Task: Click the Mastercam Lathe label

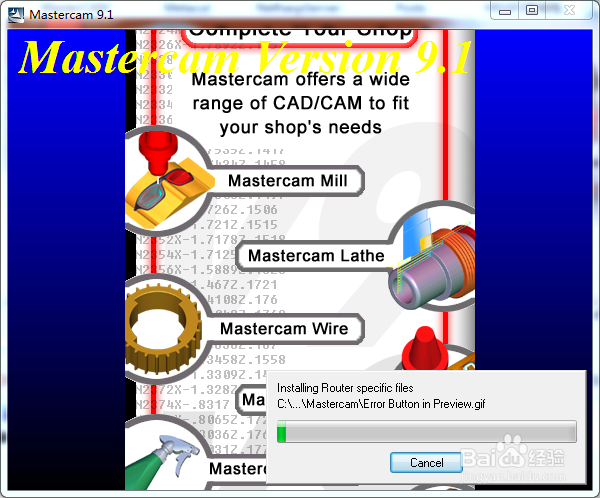Action: coord(316,256)
